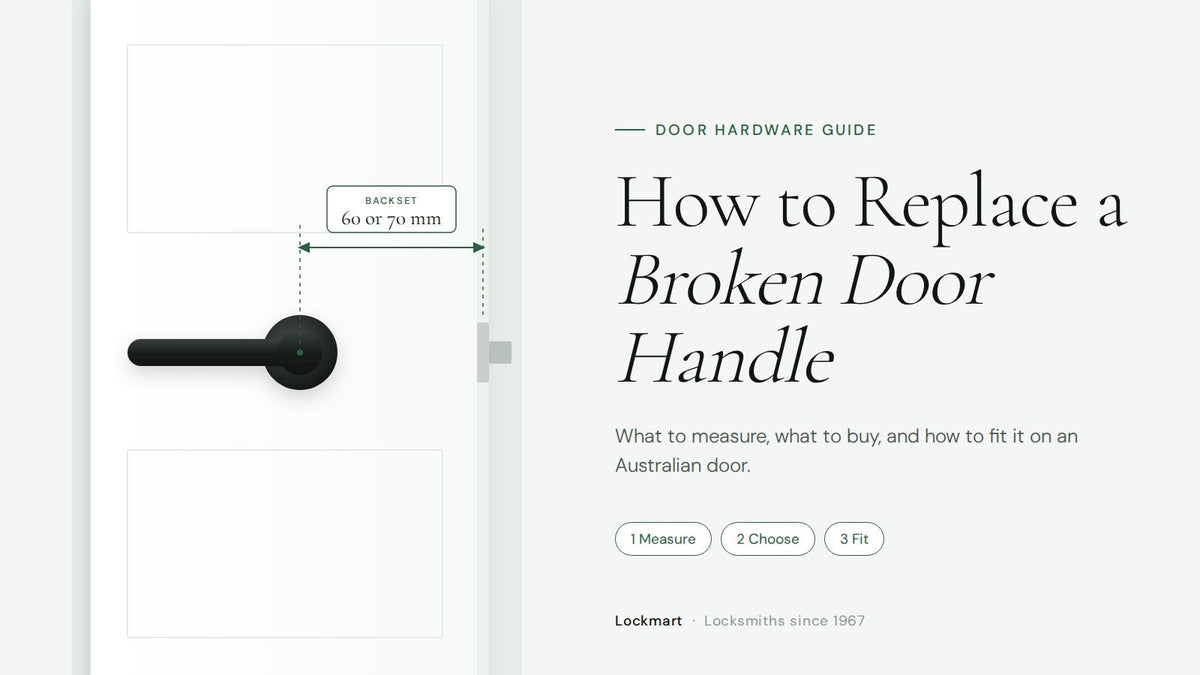Select the "2 Choose" step pill
The image size is (1200, 675).
coord(768,539)
